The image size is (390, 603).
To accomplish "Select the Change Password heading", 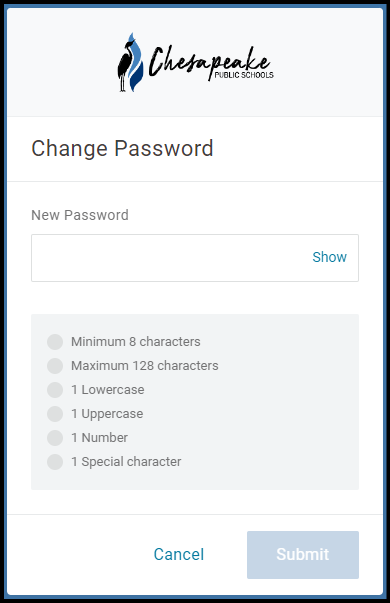I will point(122,148).
